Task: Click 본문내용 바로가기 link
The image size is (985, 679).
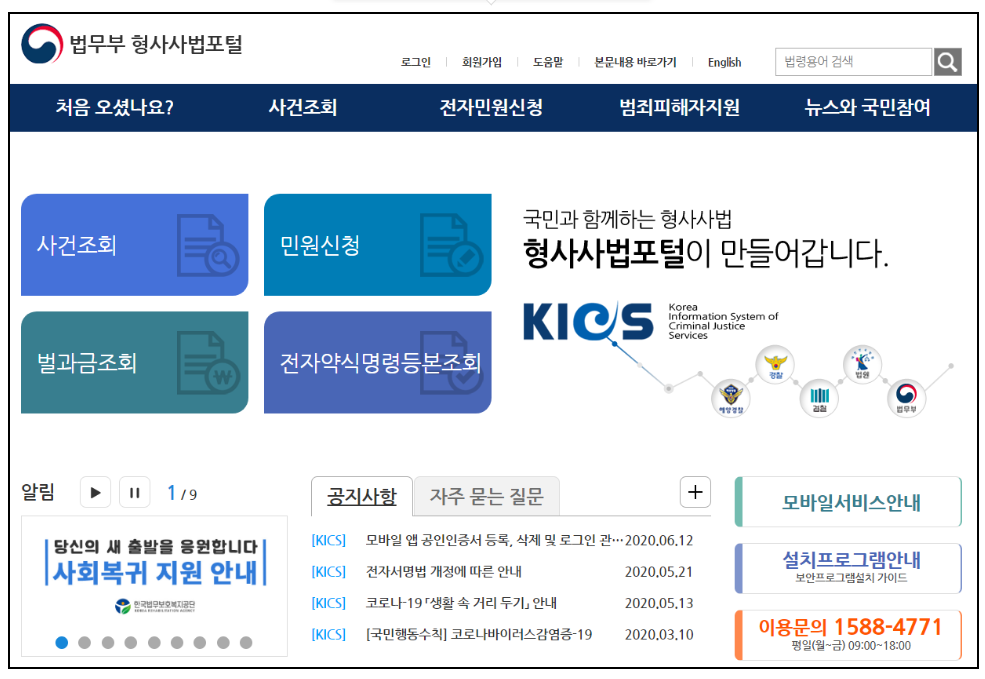Action: (635, 62)
